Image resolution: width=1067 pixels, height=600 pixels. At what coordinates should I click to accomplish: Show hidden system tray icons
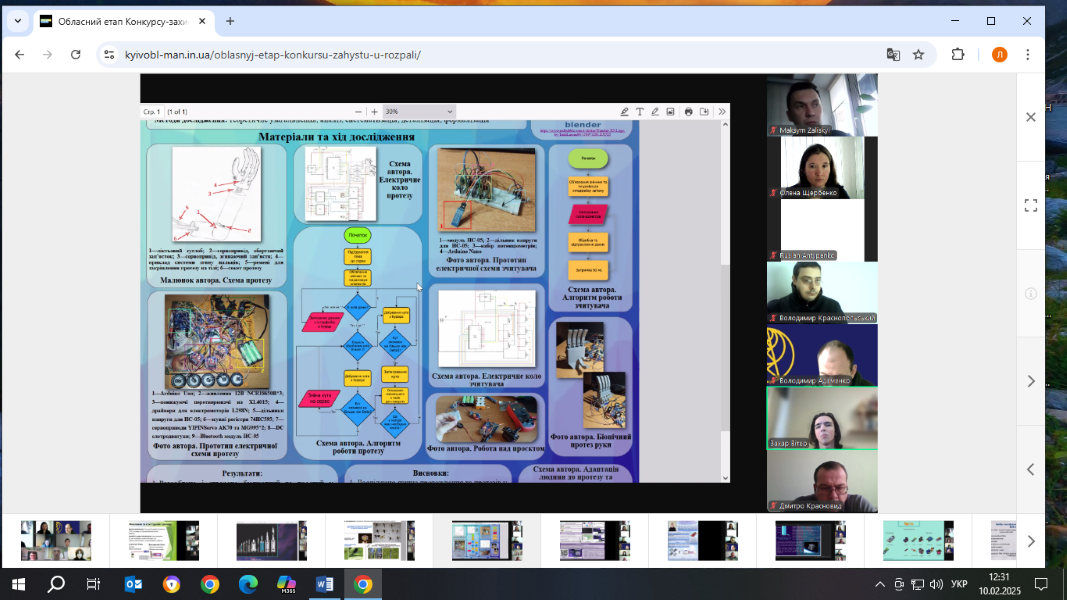pyautogui.click(x=880, y=584)
